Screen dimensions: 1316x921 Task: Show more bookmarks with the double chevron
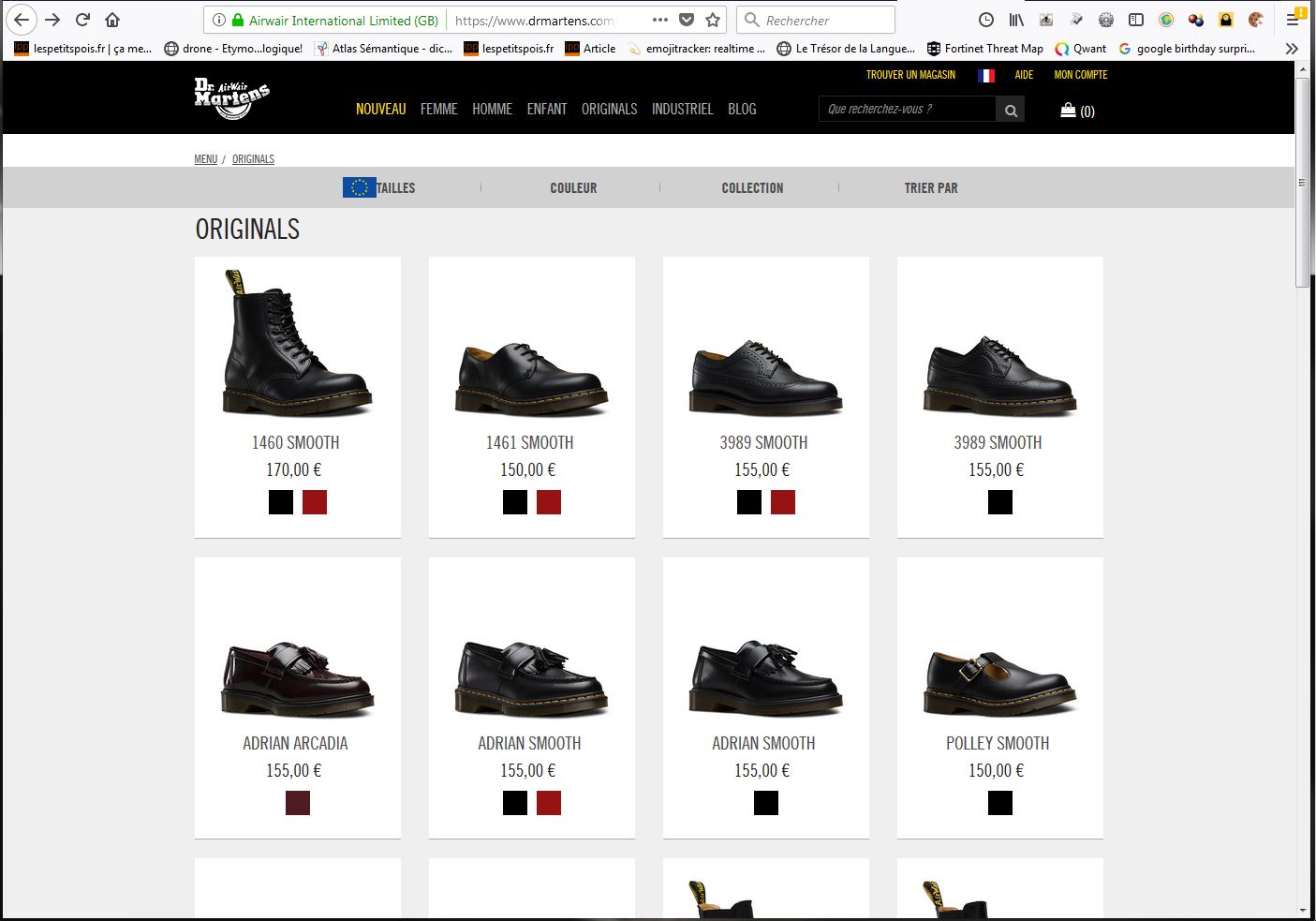pos(1292,49)
